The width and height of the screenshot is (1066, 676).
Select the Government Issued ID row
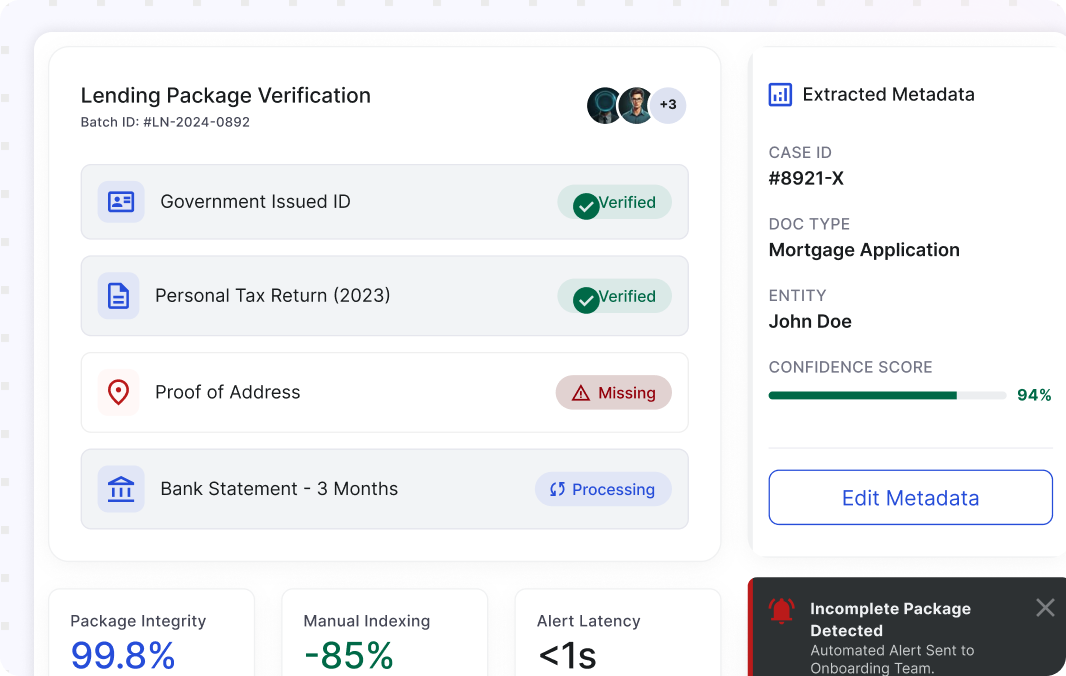385,202
